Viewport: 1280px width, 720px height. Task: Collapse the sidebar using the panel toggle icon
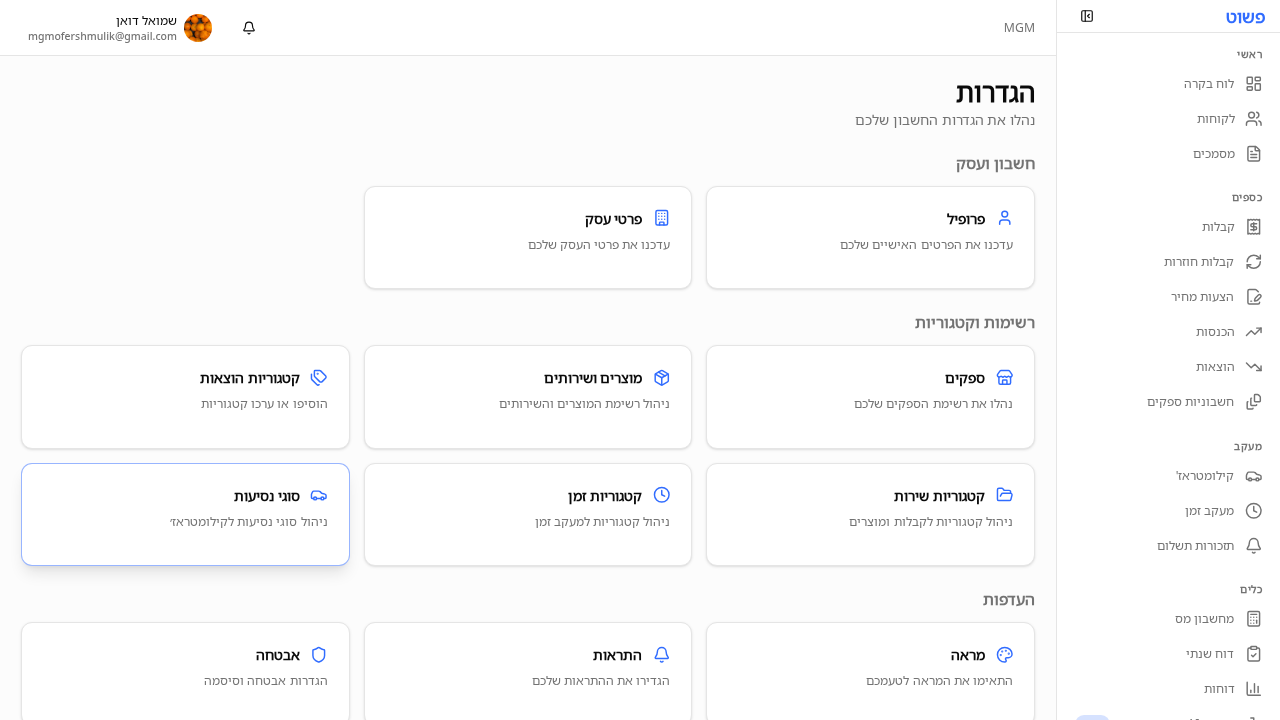click(x=1087, y=16)
